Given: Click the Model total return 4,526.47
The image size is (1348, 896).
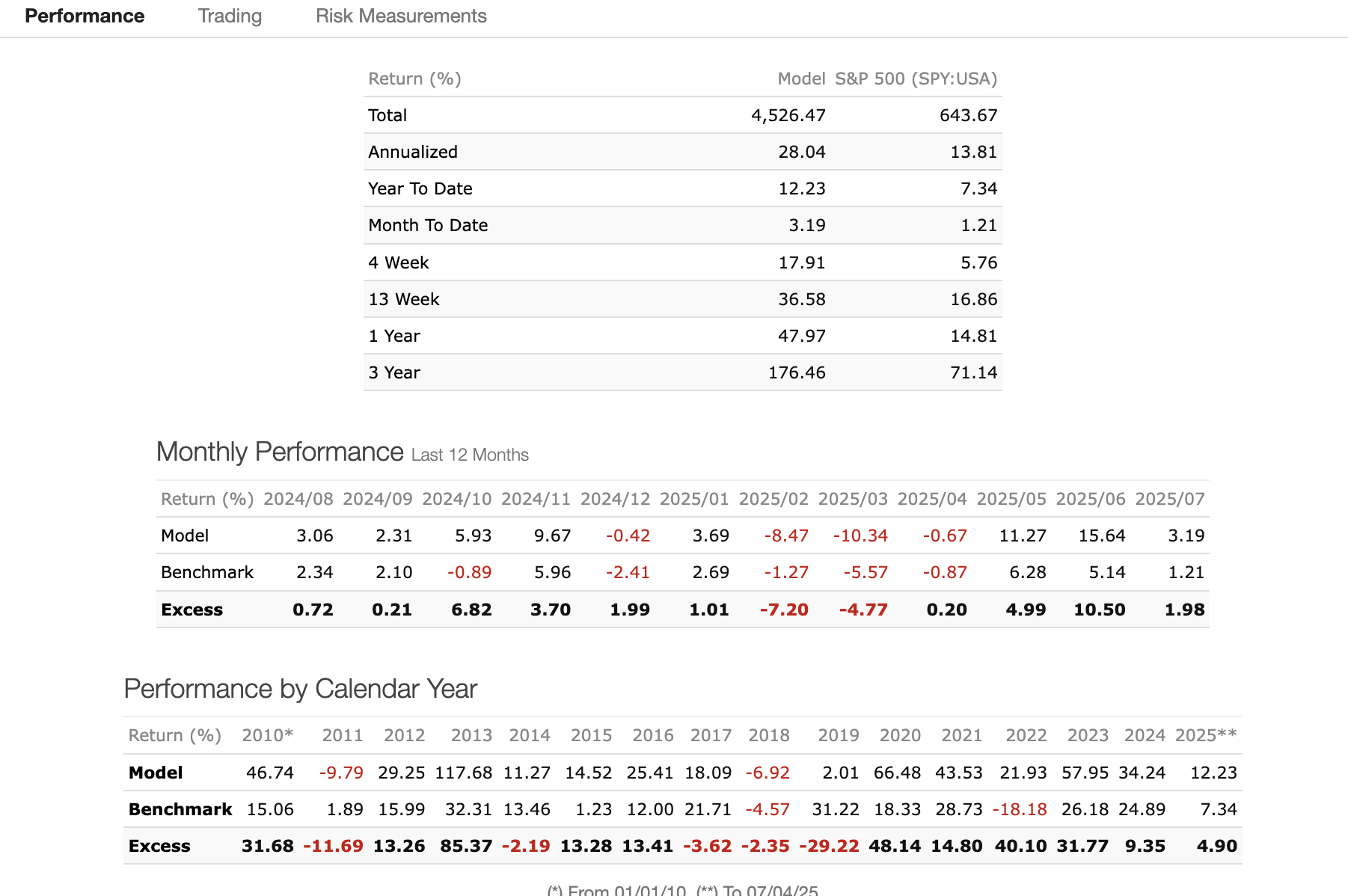Looking at the screenshot, I should pyautogui.click(x=788, y=115).
